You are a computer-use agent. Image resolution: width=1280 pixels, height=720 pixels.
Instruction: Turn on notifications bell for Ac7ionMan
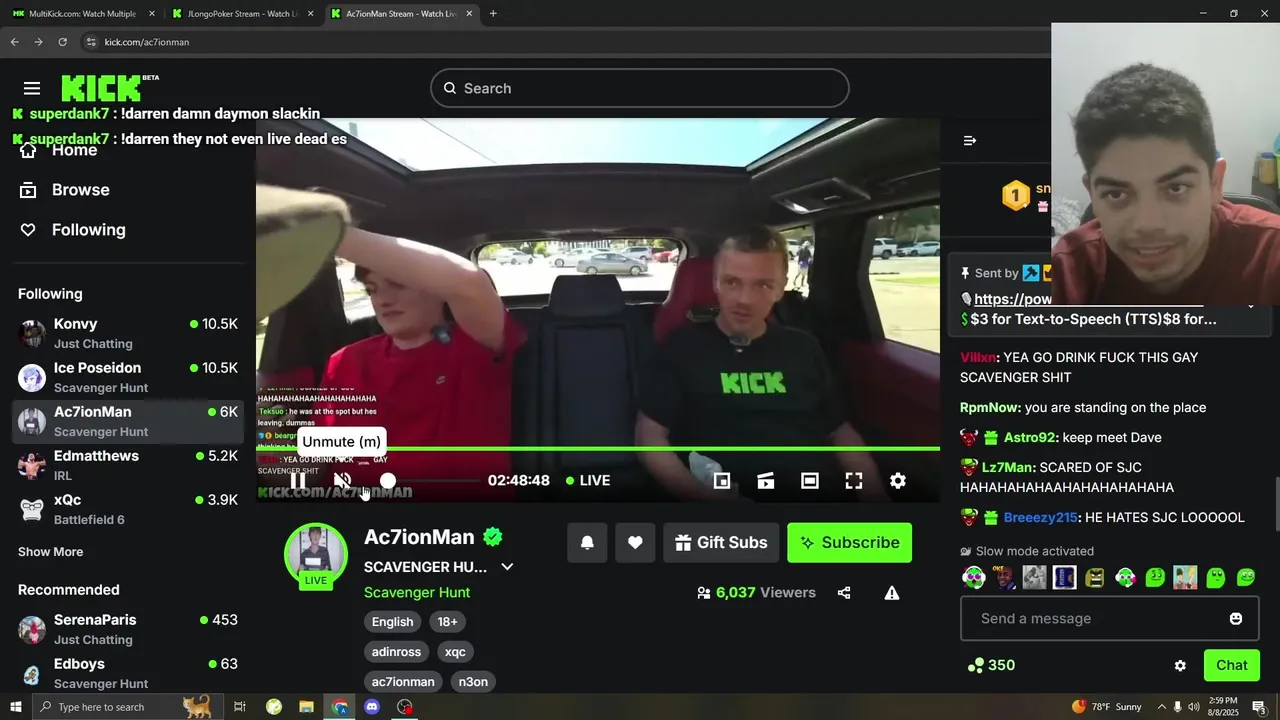(x=587, y=542)
